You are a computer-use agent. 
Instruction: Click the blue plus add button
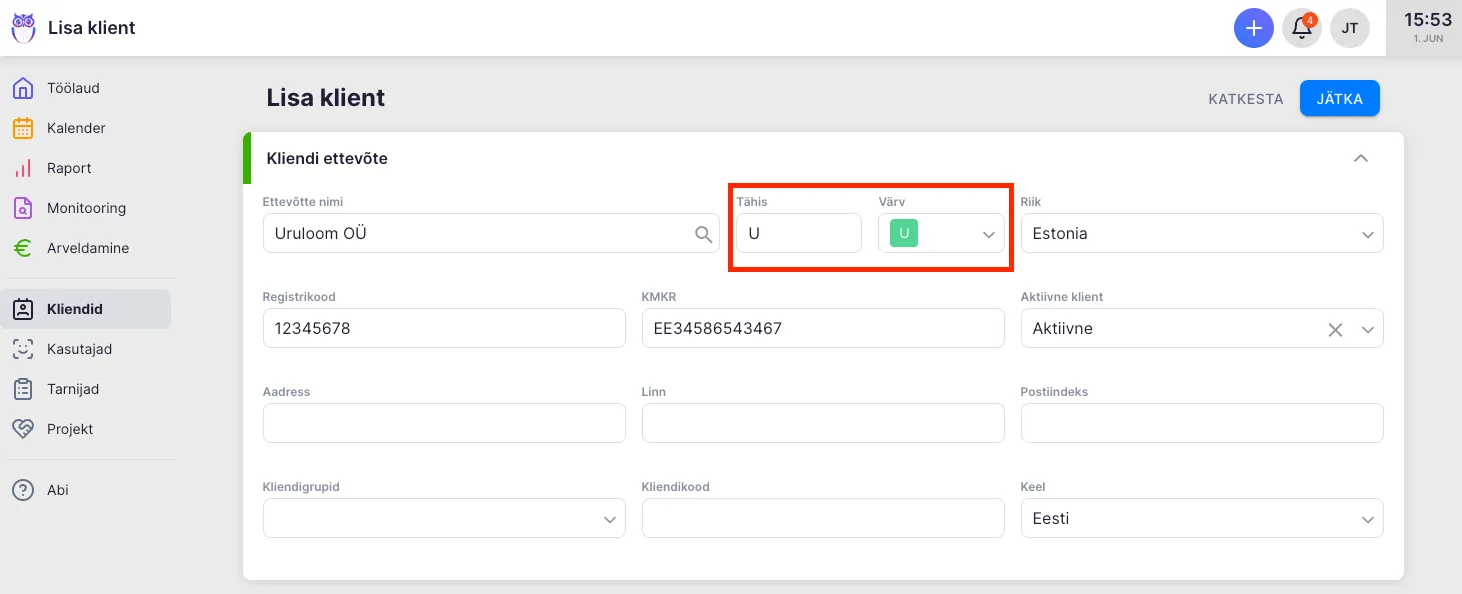[1253, 28]
